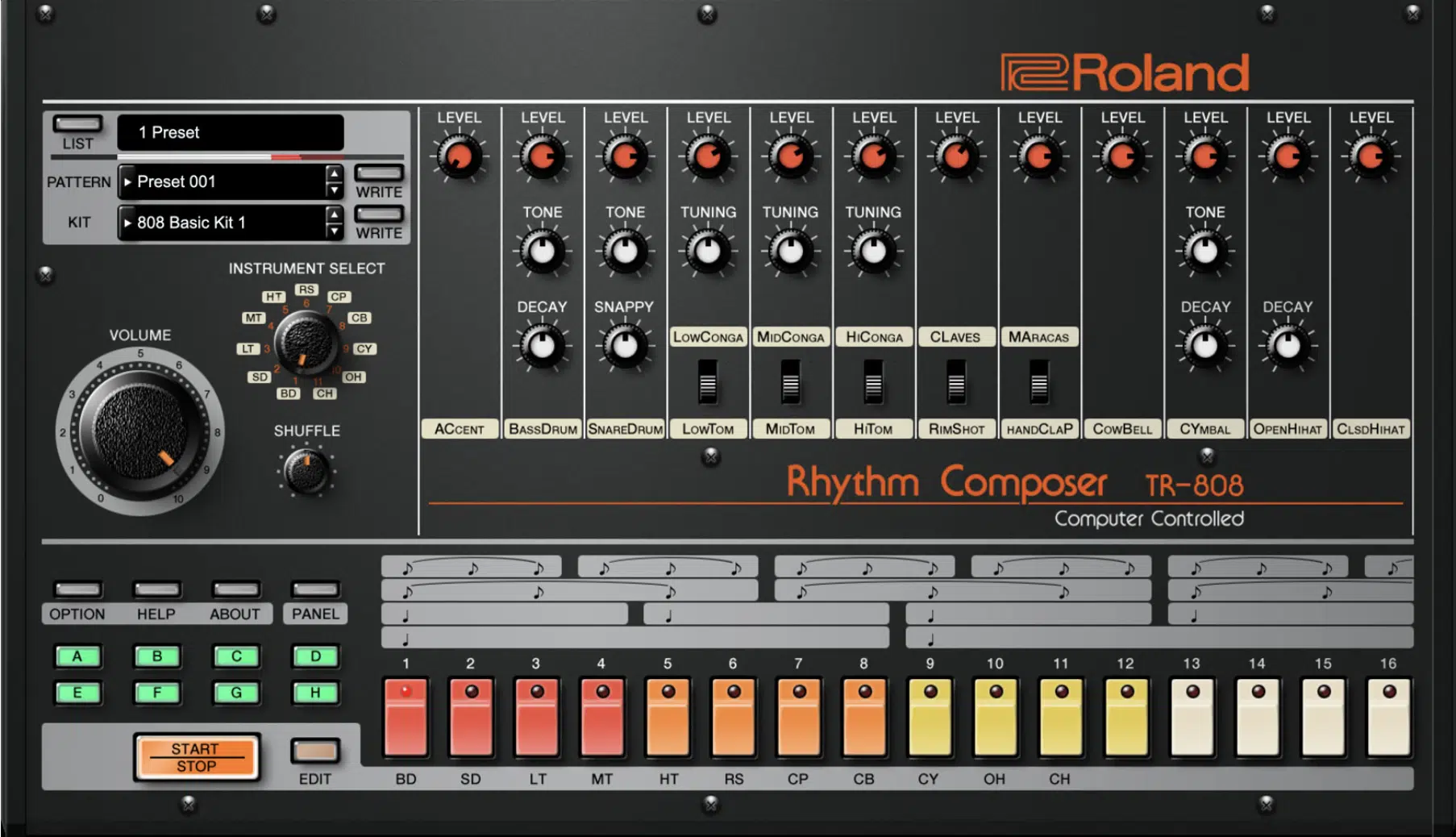The height and width of the screenshot is (837, 1456).
Task: Select pattern variation C
Action: tap(236, 656)
